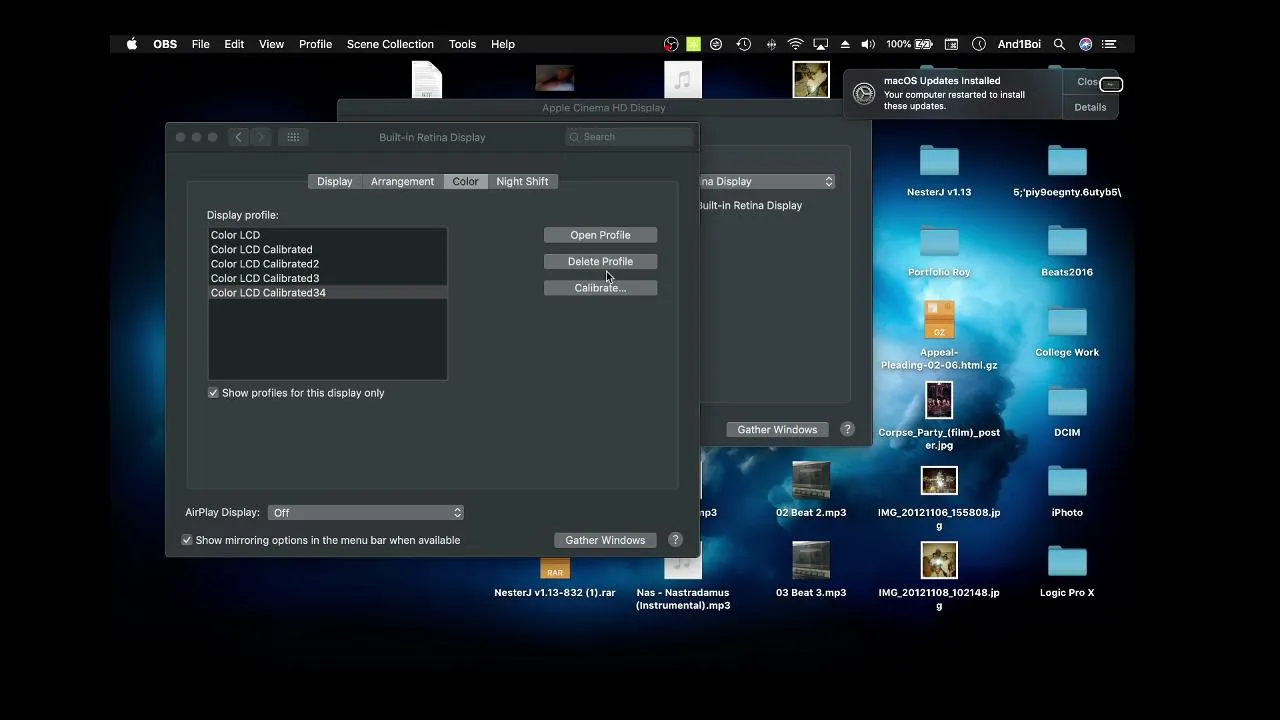Open the Wi-Fi status menu

[796, 44]
